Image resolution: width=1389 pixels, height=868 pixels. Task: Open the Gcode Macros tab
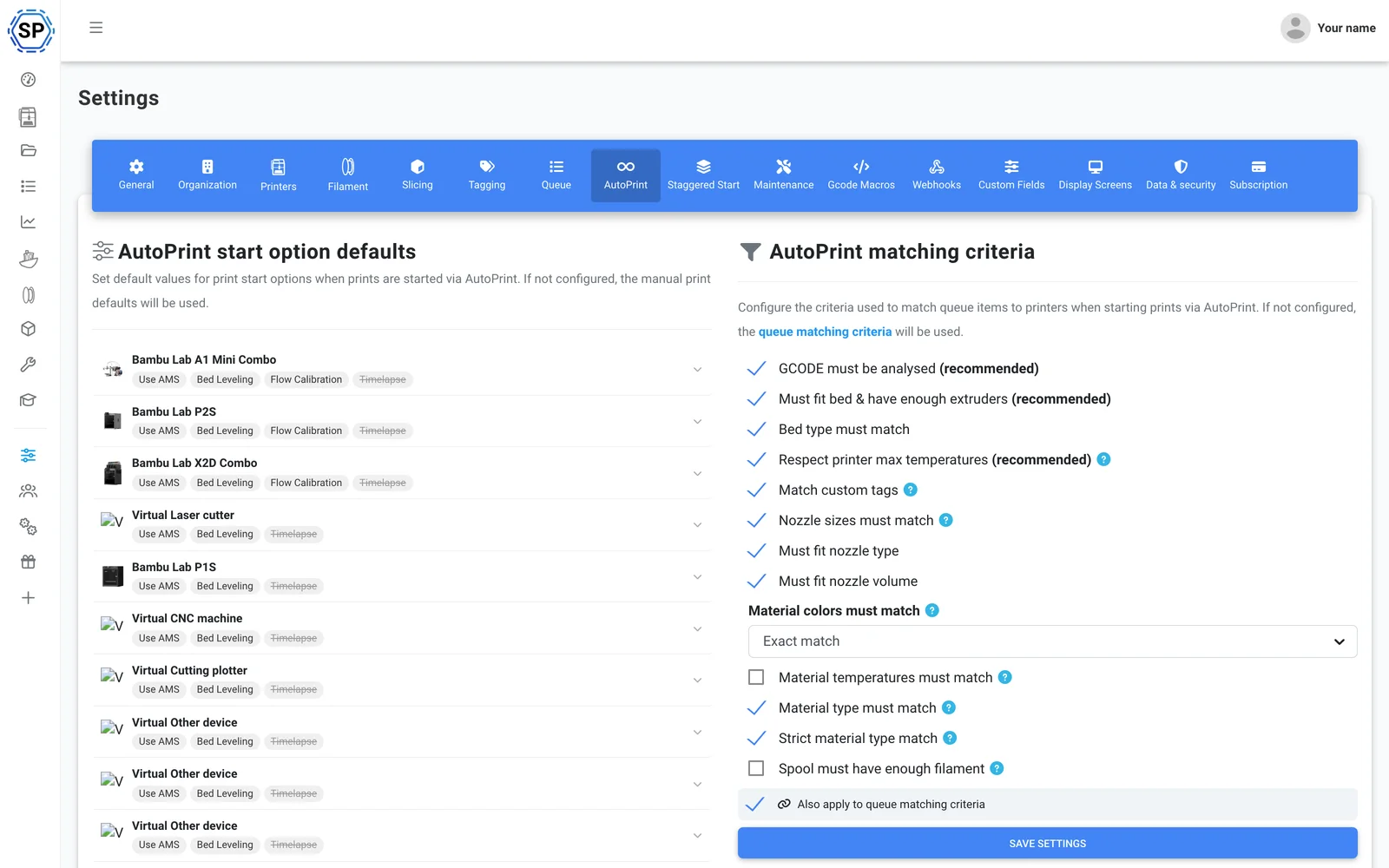click(x=861, y=175)
